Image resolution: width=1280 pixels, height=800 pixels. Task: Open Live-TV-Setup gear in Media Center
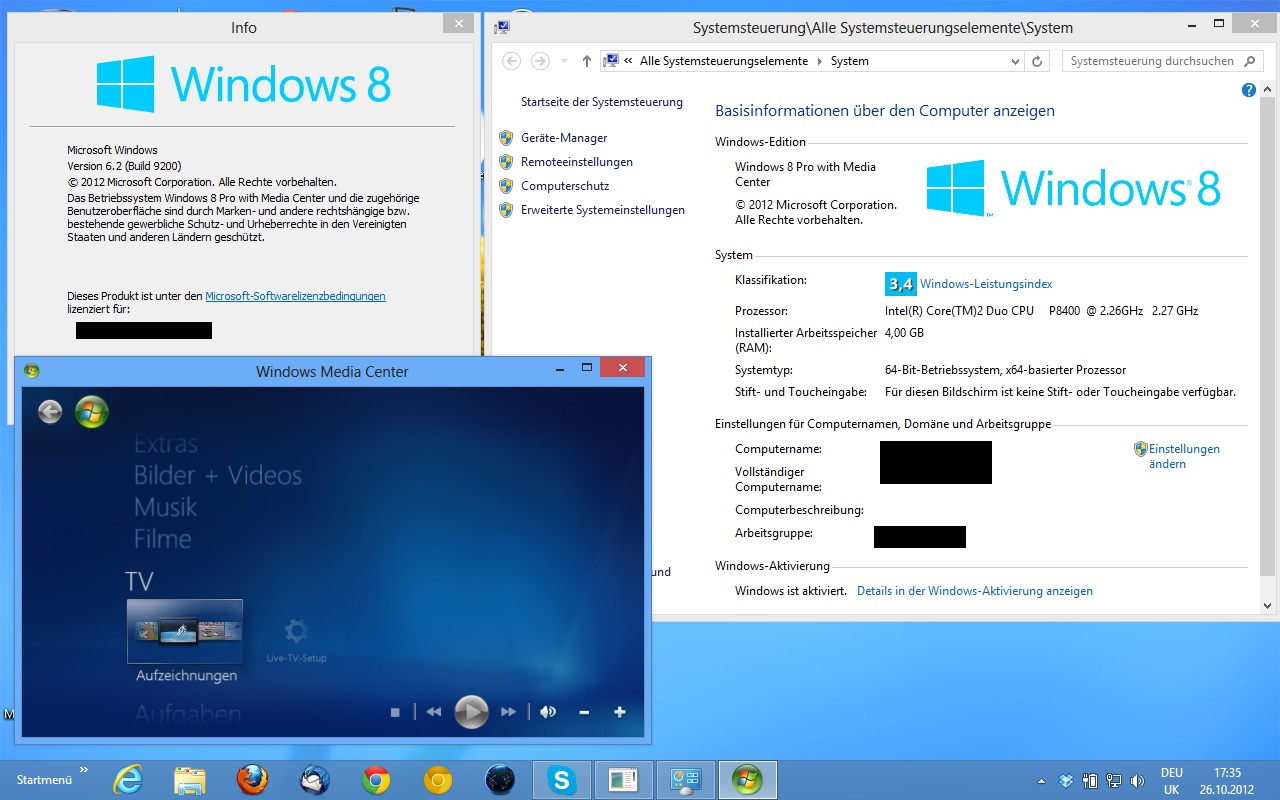(295, 631)
